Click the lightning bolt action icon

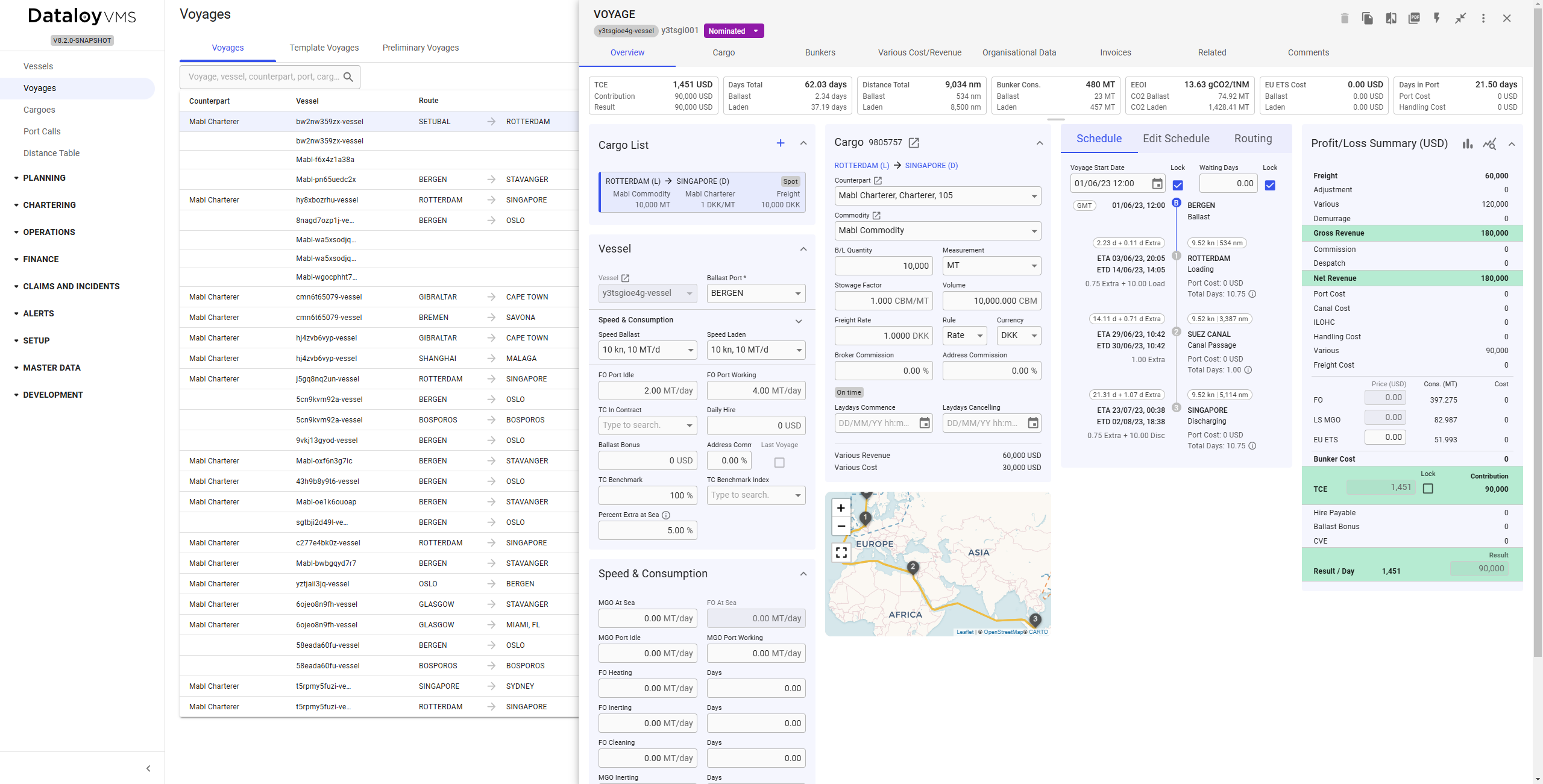(1436, 18)
